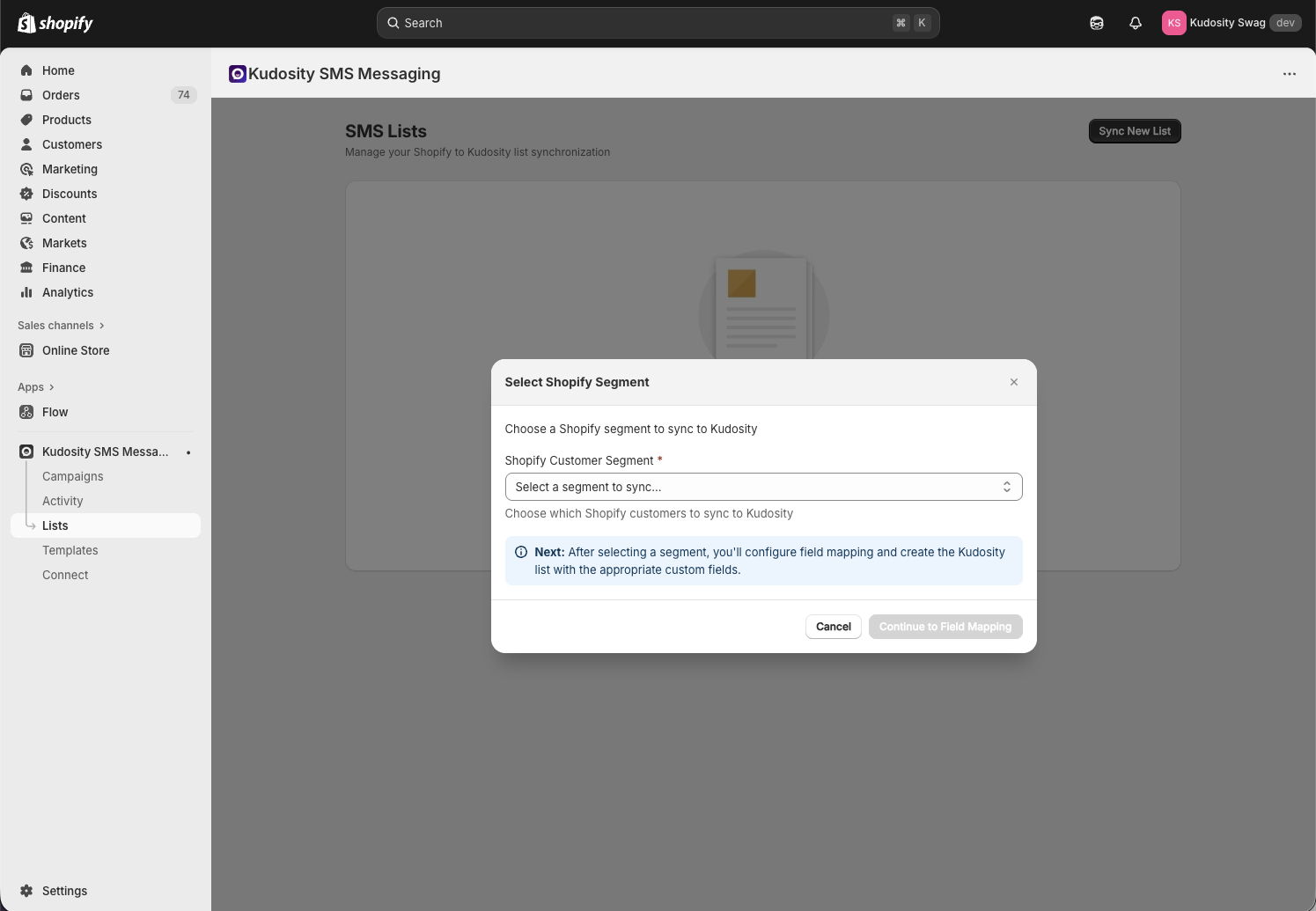Open the three-dot more actions menu
Viewport: 1316px width, 911px height.
[x=1290, y=74]
